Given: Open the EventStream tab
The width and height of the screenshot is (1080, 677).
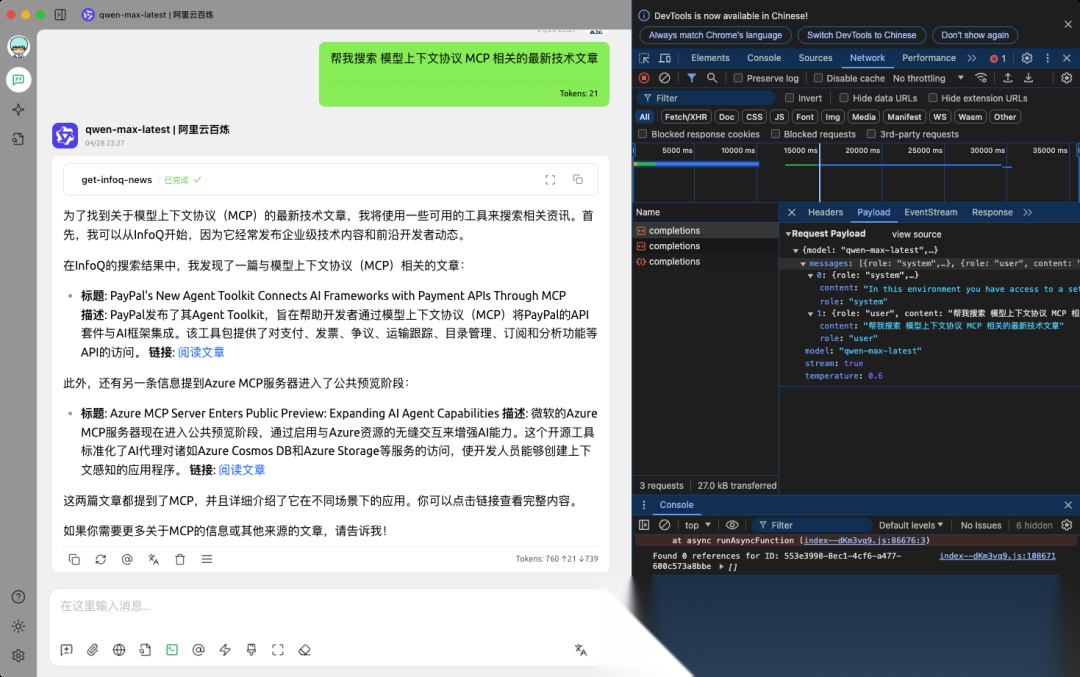Looking at the screenshot, I should (x=931, y=212).
